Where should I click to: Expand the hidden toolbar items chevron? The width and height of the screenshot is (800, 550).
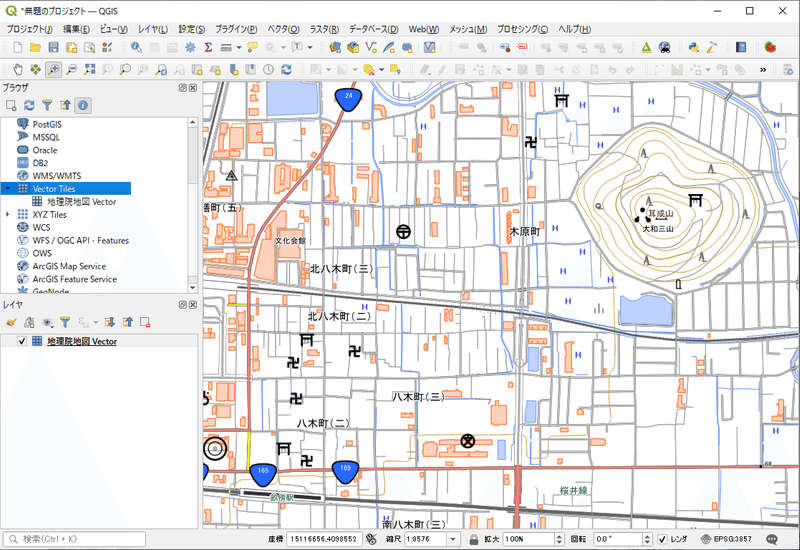[763, 69]
